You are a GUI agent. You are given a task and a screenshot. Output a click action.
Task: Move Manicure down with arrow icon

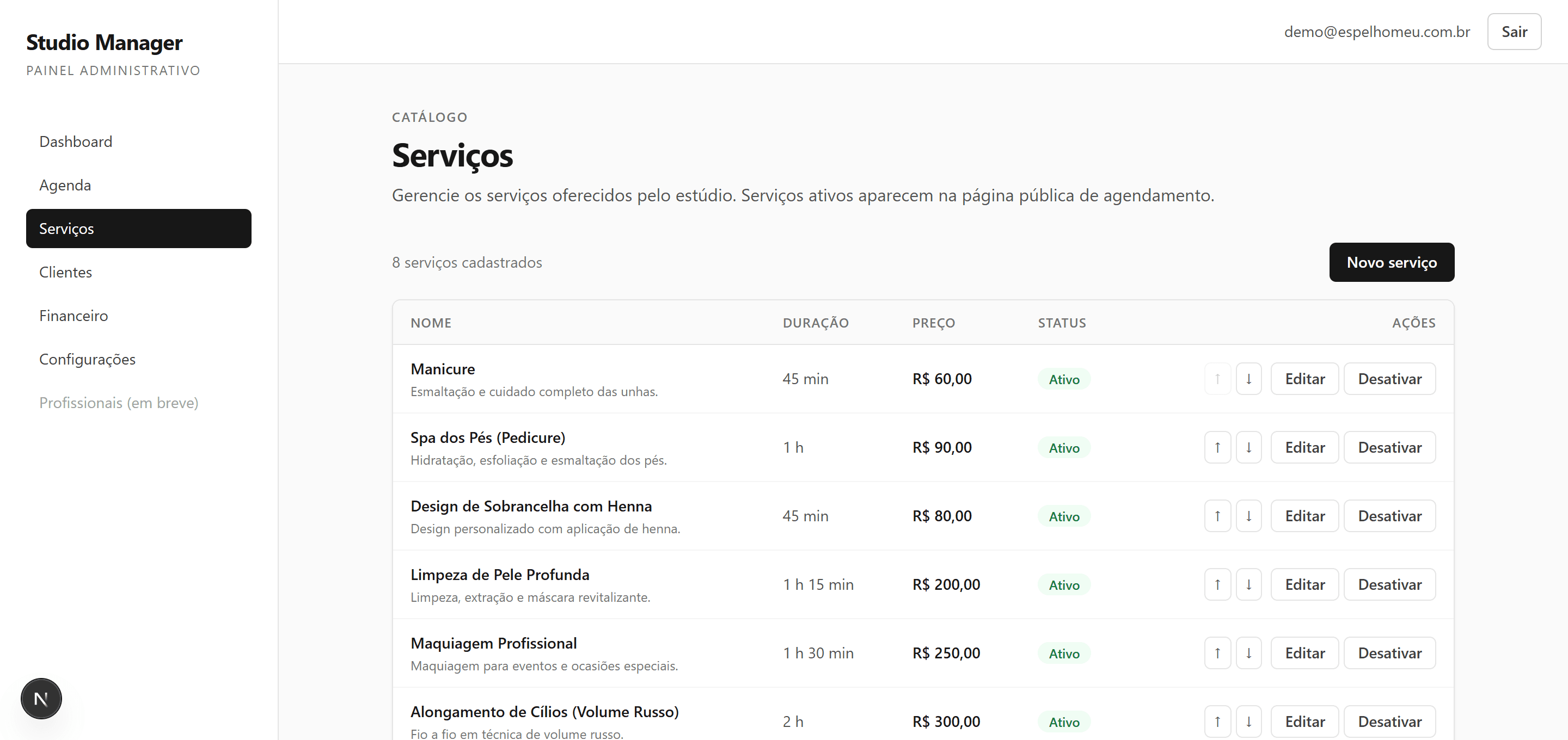tap(1248, 379)
